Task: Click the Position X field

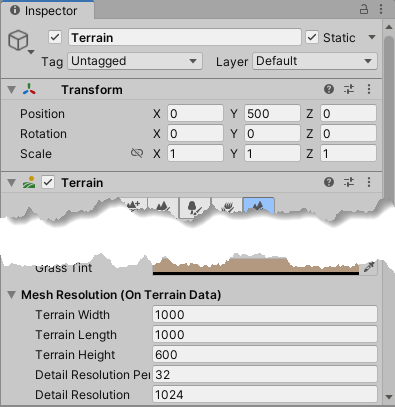Action: 195,113
